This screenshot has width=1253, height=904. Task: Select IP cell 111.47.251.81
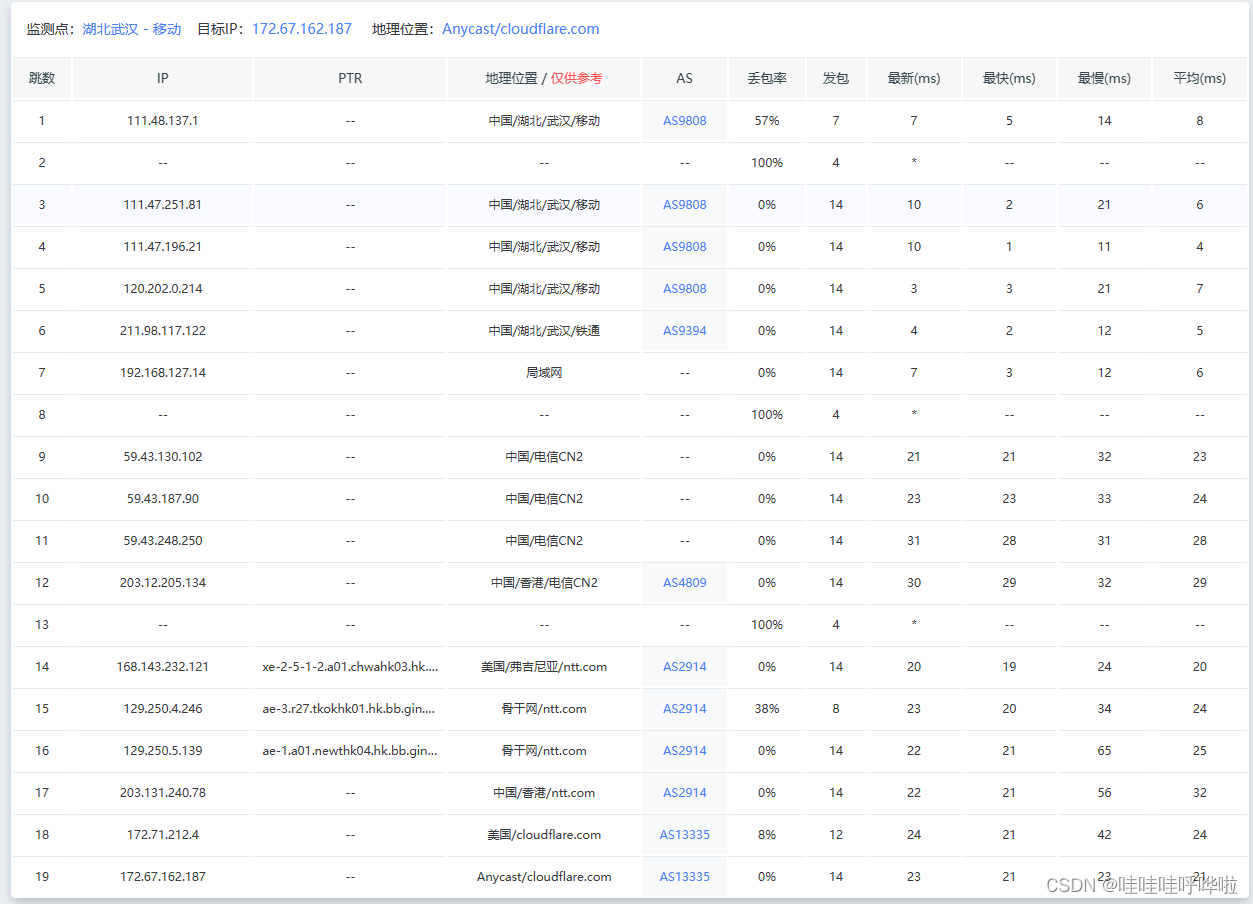tap(163, 205)
